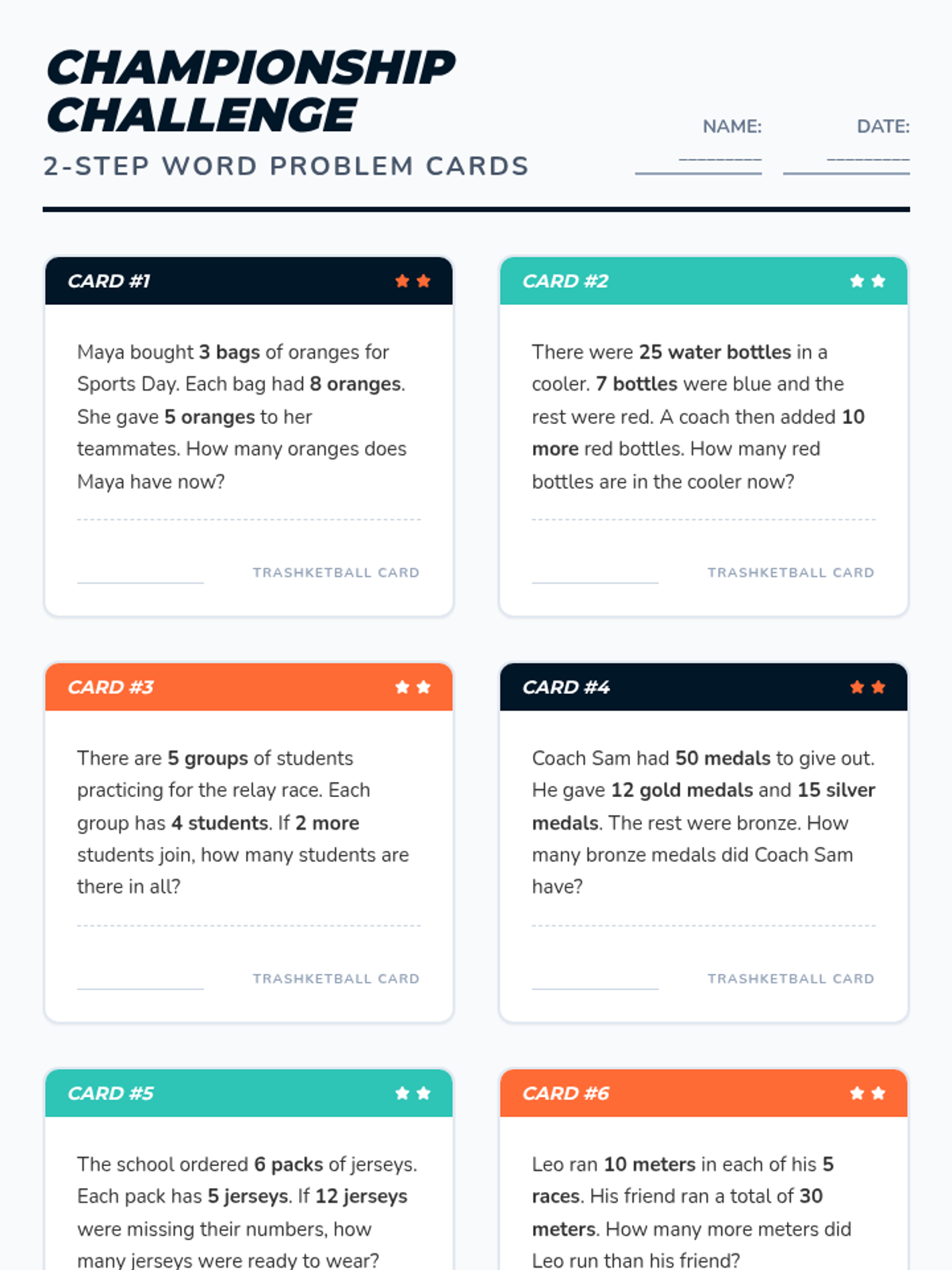The height and width of the screenshot is (1270, 952).
Task: Select the Card #4 header bar
Action: (704, 687)
